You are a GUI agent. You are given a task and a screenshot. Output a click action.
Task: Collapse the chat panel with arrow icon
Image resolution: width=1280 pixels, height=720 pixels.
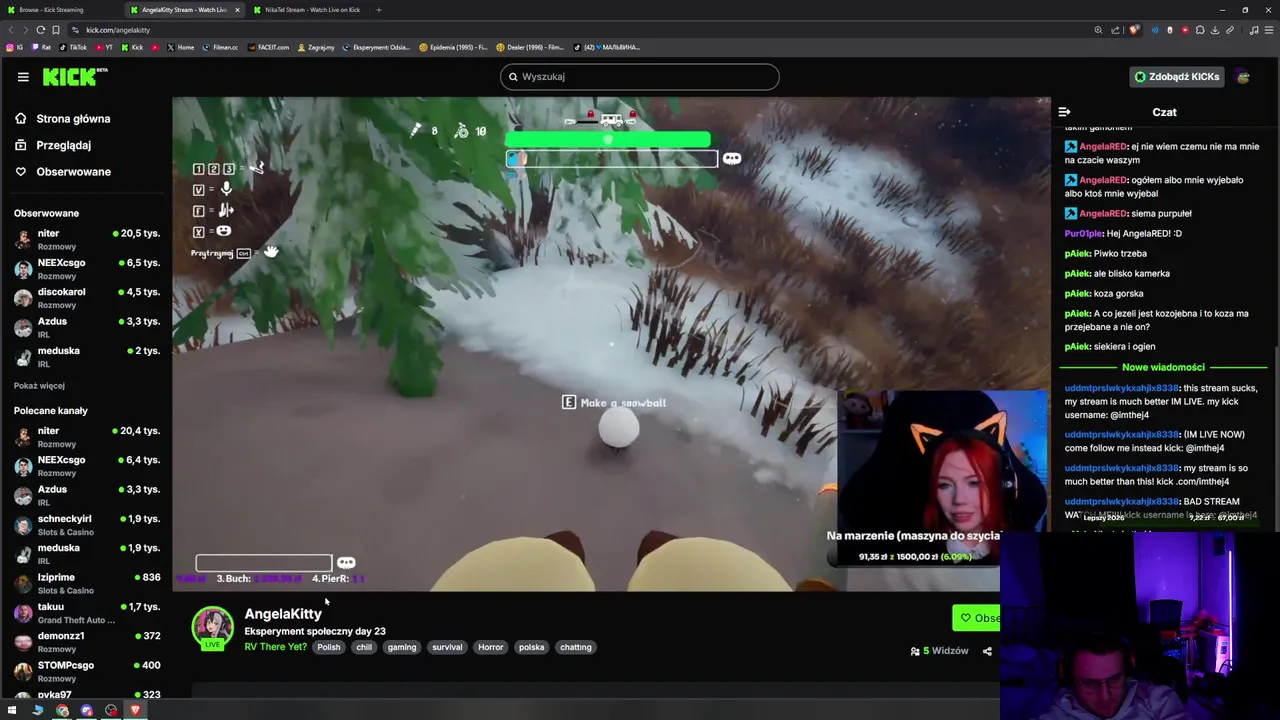1064,112
